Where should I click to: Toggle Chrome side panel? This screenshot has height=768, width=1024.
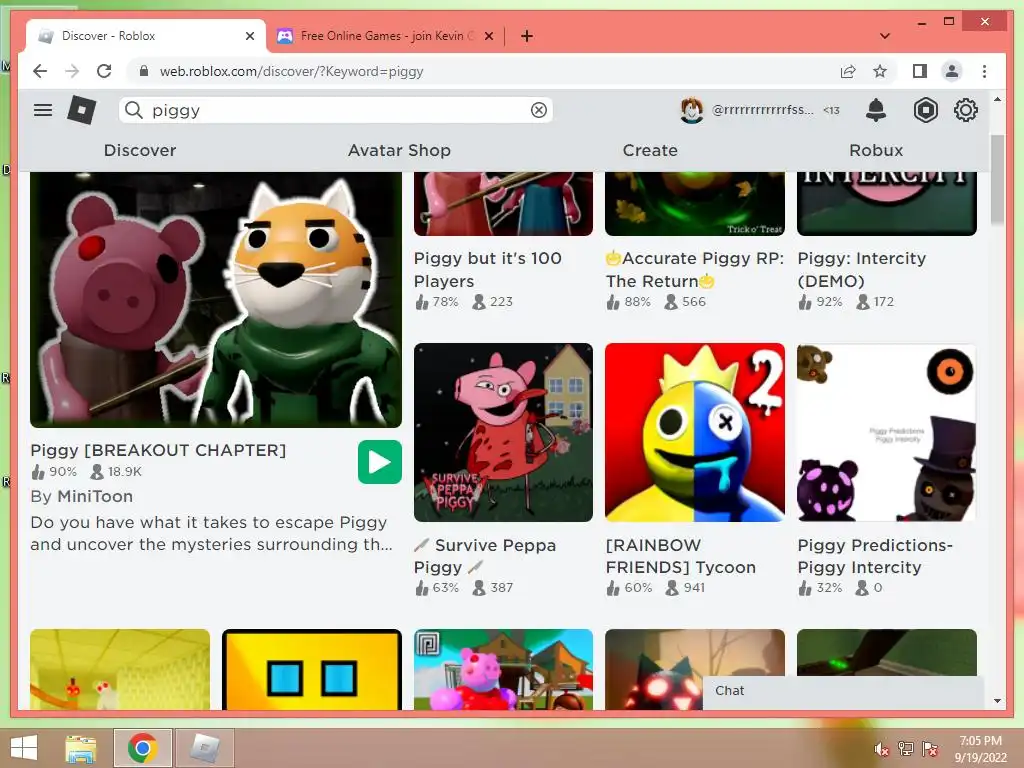point(920,71)
